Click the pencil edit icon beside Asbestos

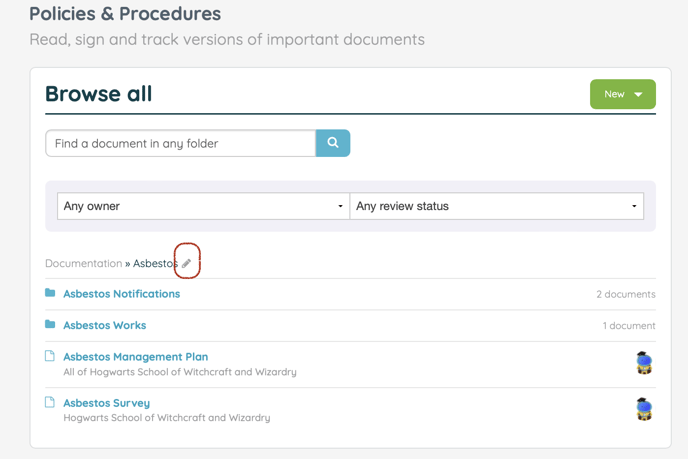click(x=186, y=263)
